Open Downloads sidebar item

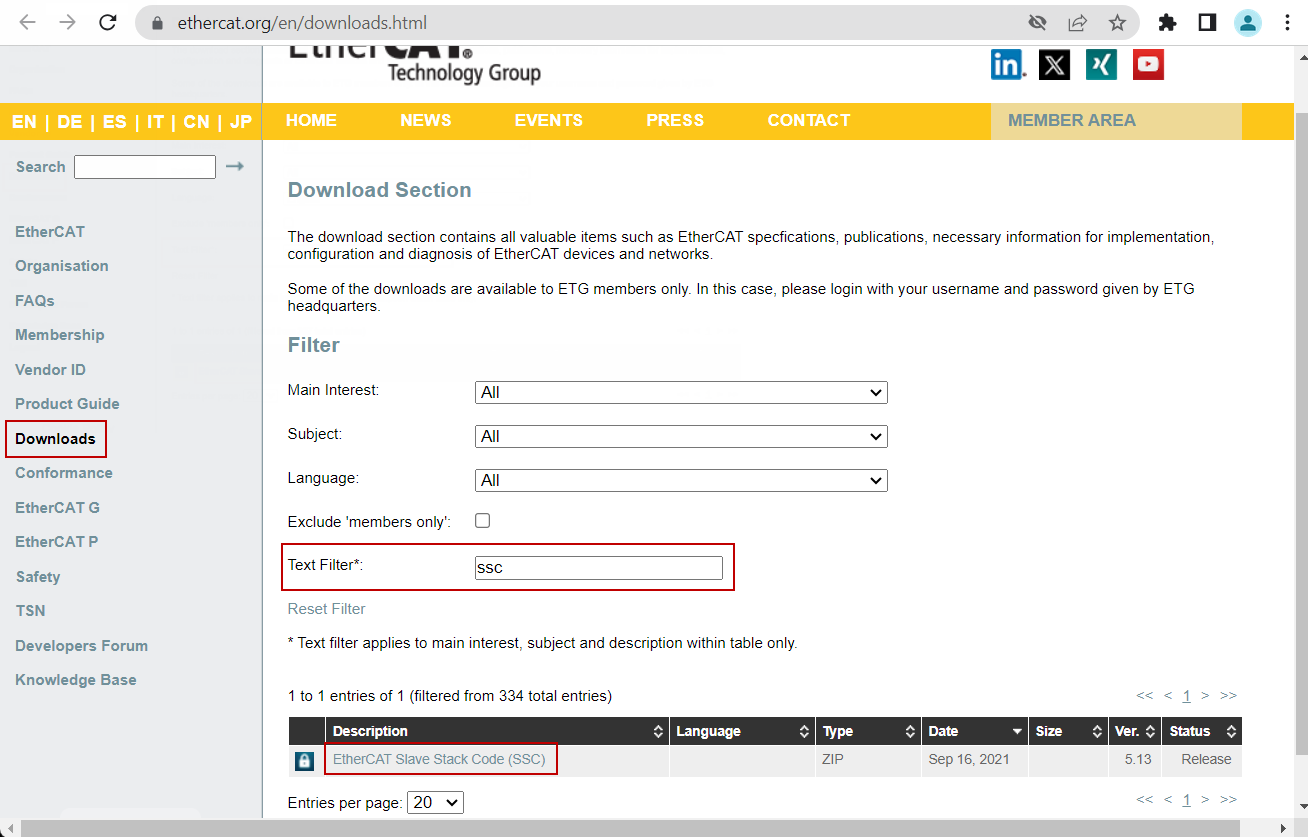click(x=55, y=439)
